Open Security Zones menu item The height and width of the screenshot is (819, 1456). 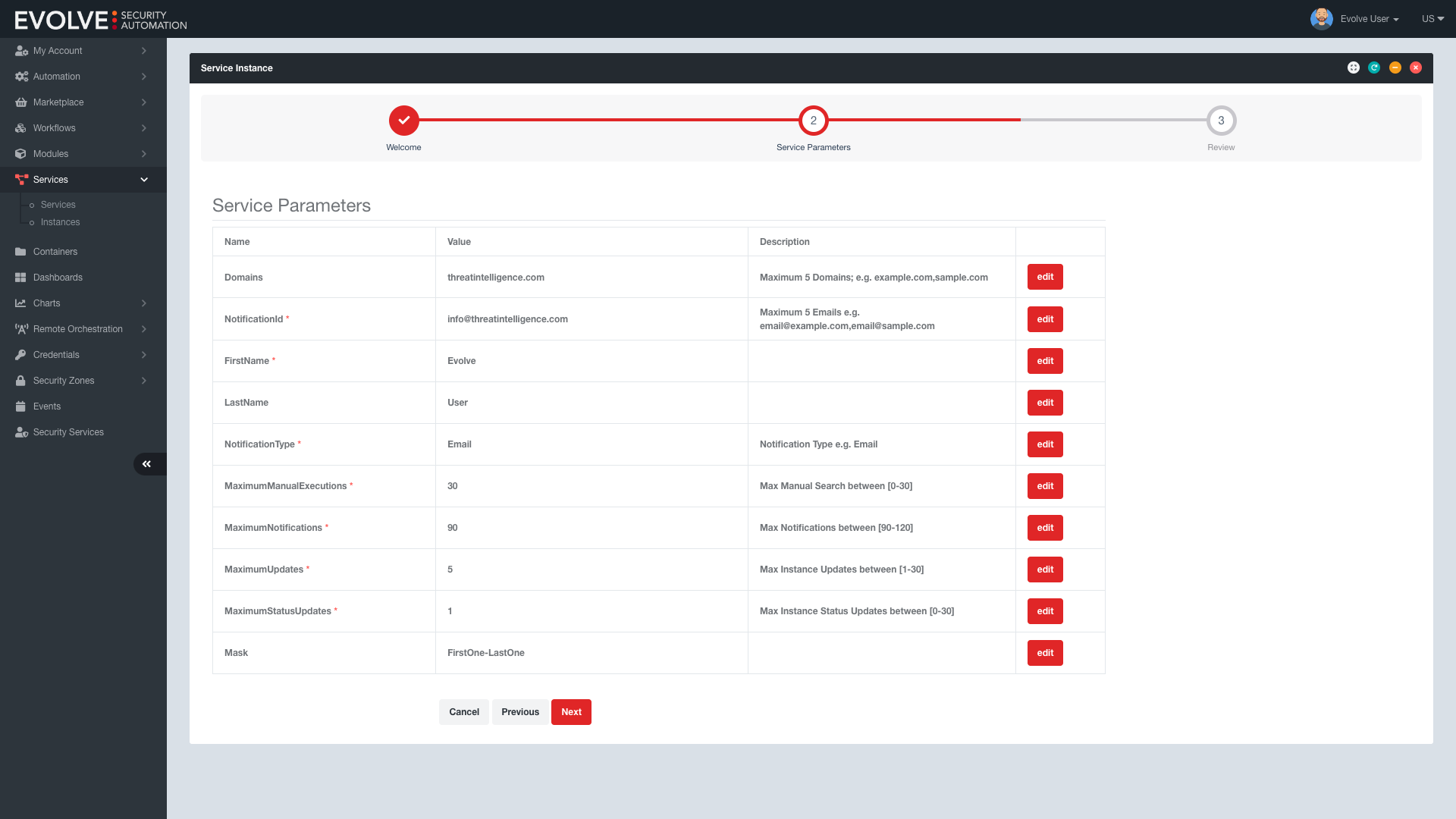click(x=64, y=381)
